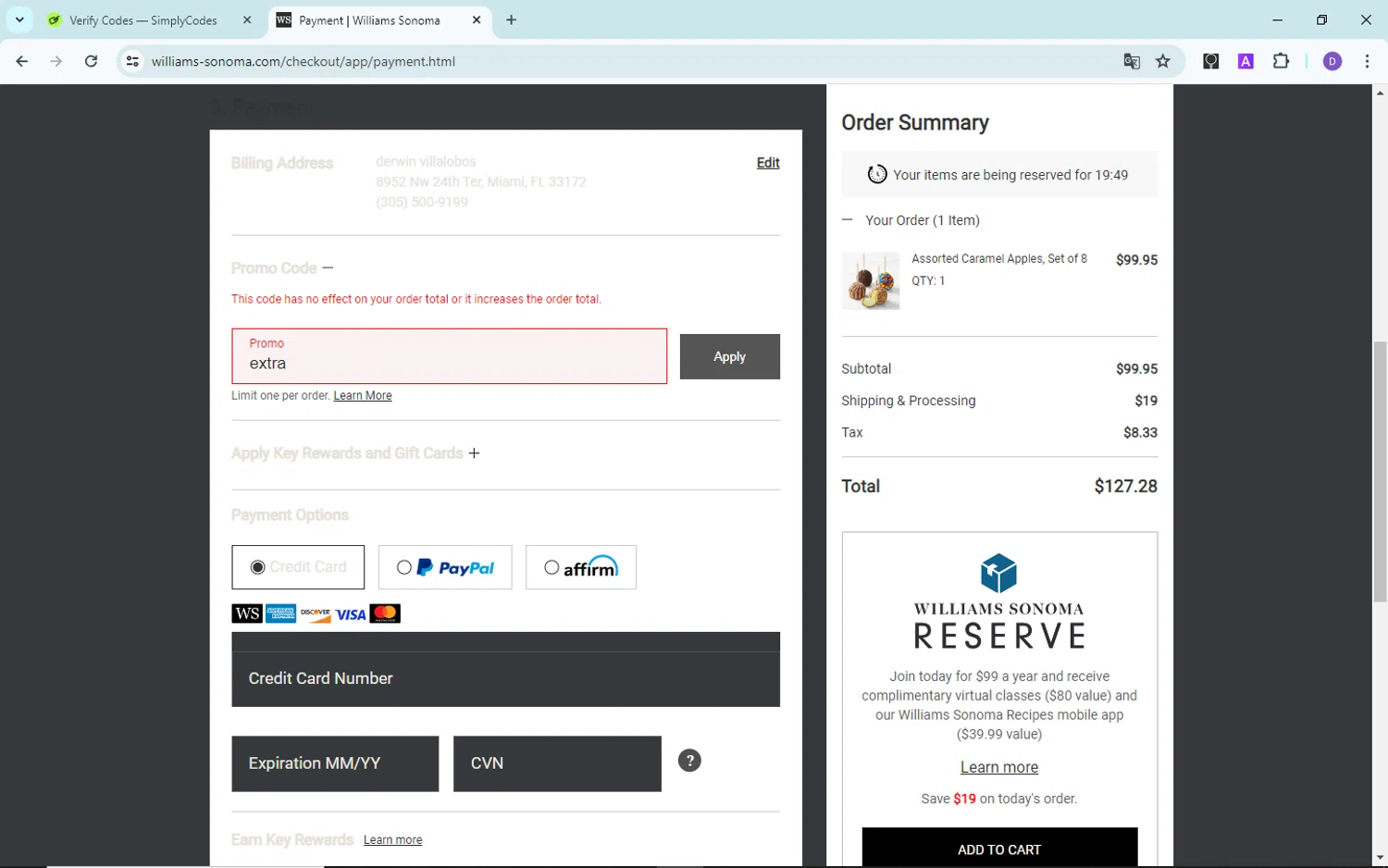The image size is (1388, 868).
Task: Open the dark square extension icon
Action: point(1210,61)
